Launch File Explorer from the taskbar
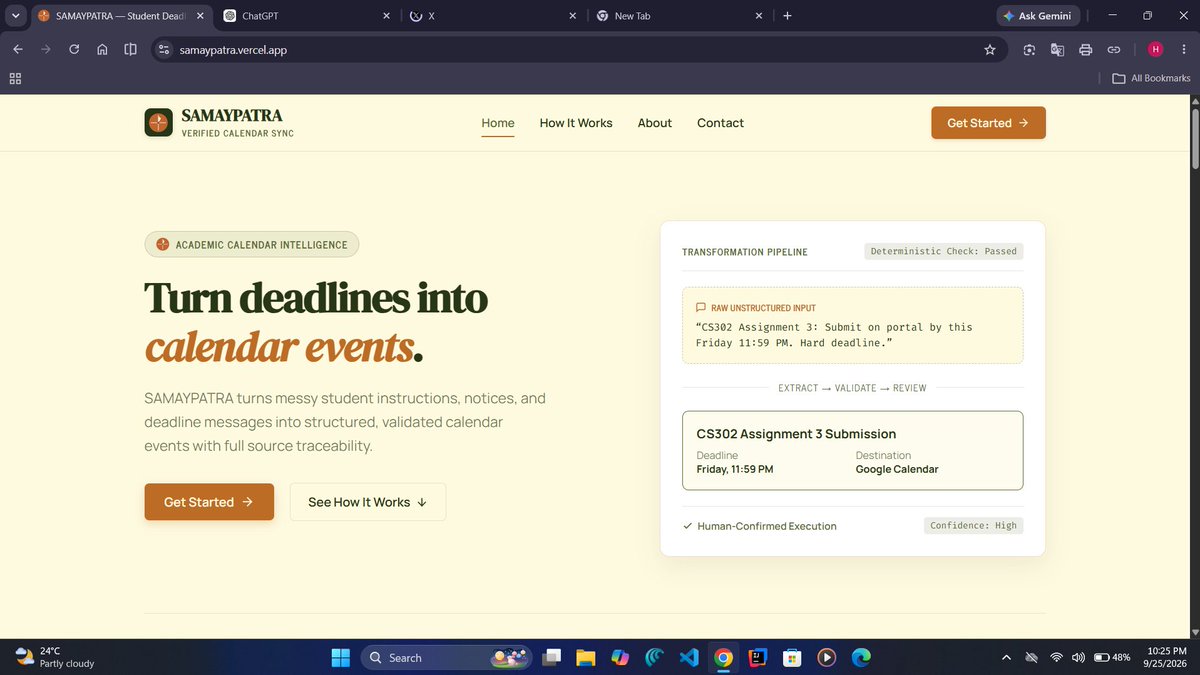Screen dimensions: 1200x675 pyautogui.click(x=586, y=657)
